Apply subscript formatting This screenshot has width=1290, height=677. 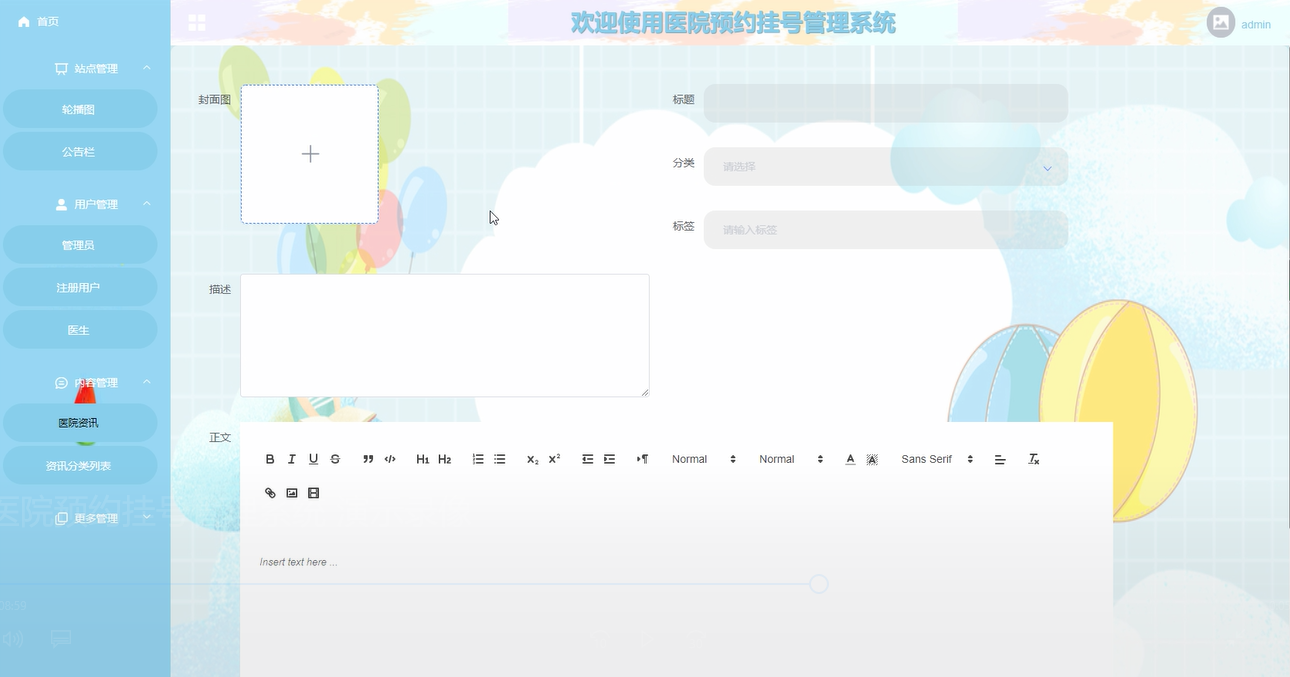(533, 459)
